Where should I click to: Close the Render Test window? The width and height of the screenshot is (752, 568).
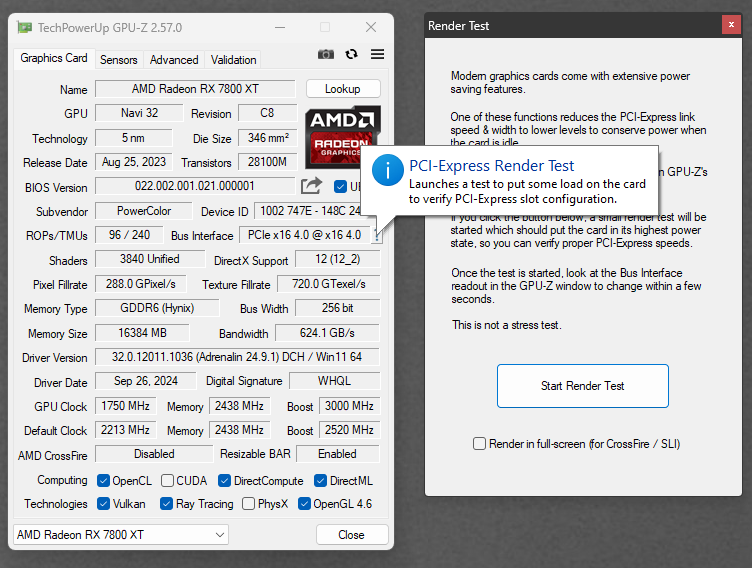pos(731,25)
